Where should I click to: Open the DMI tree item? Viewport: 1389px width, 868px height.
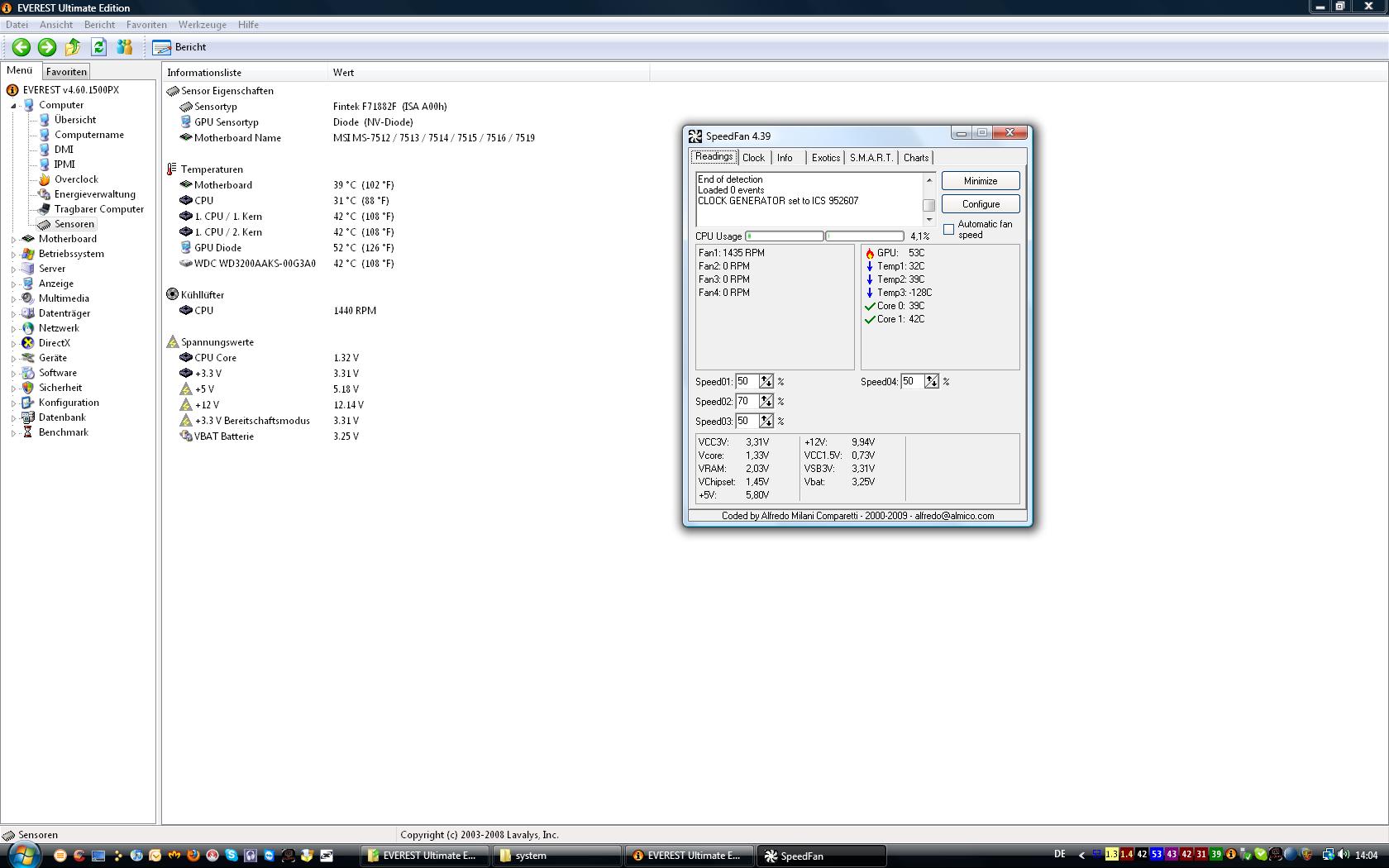64,150
